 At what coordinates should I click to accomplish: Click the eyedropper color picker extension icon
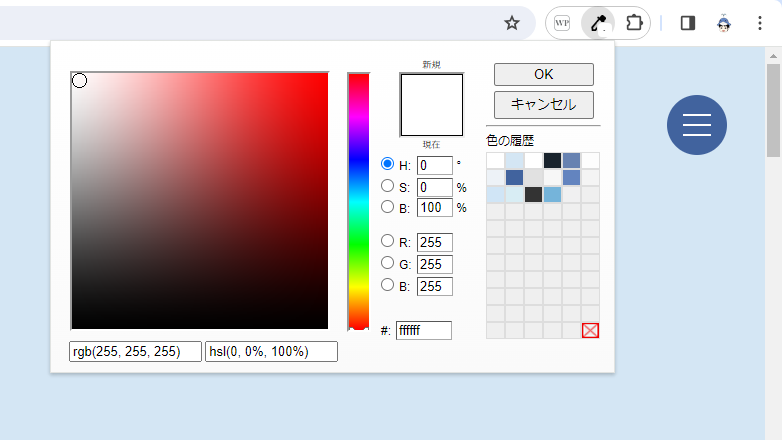598,23
